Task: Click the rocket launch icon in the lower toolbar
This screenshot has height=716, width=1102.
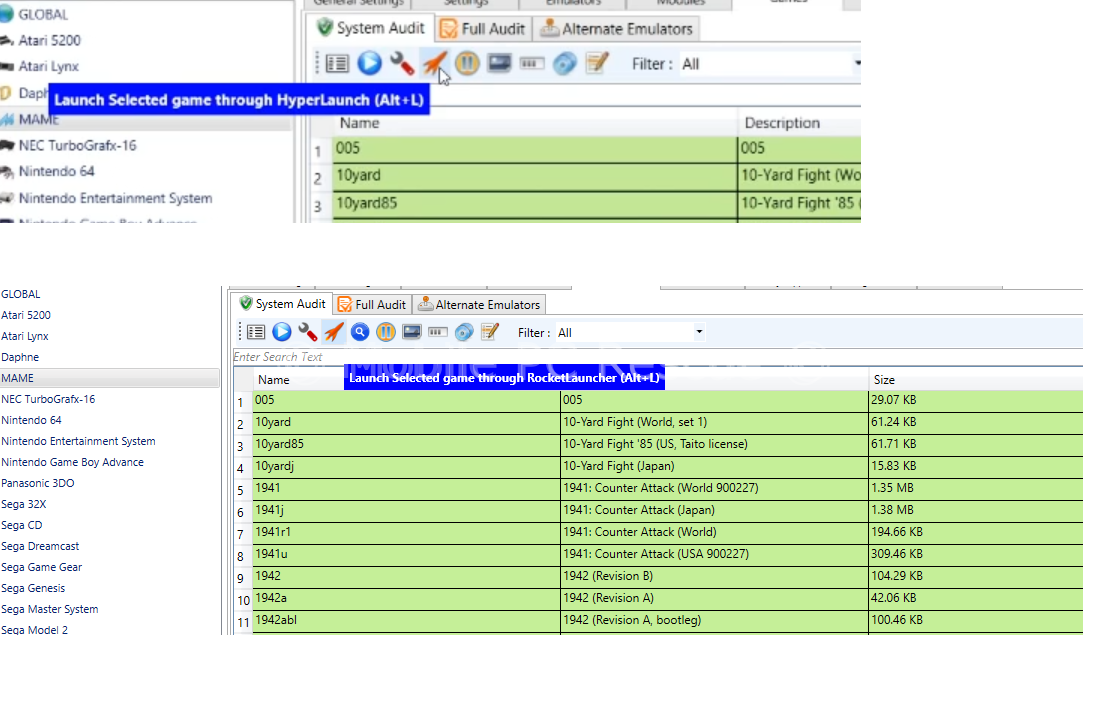Action: [334, 332]
